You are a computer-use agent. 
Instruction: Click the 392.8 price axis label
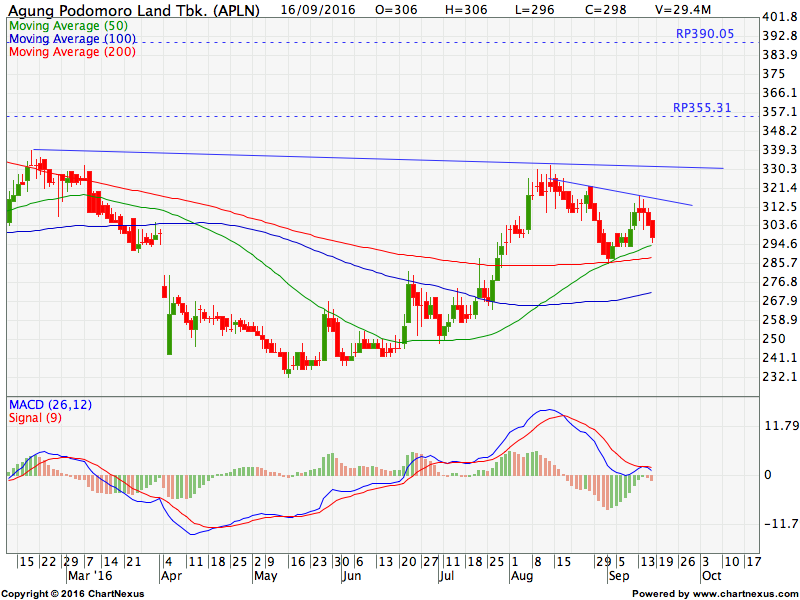[779, 36]
